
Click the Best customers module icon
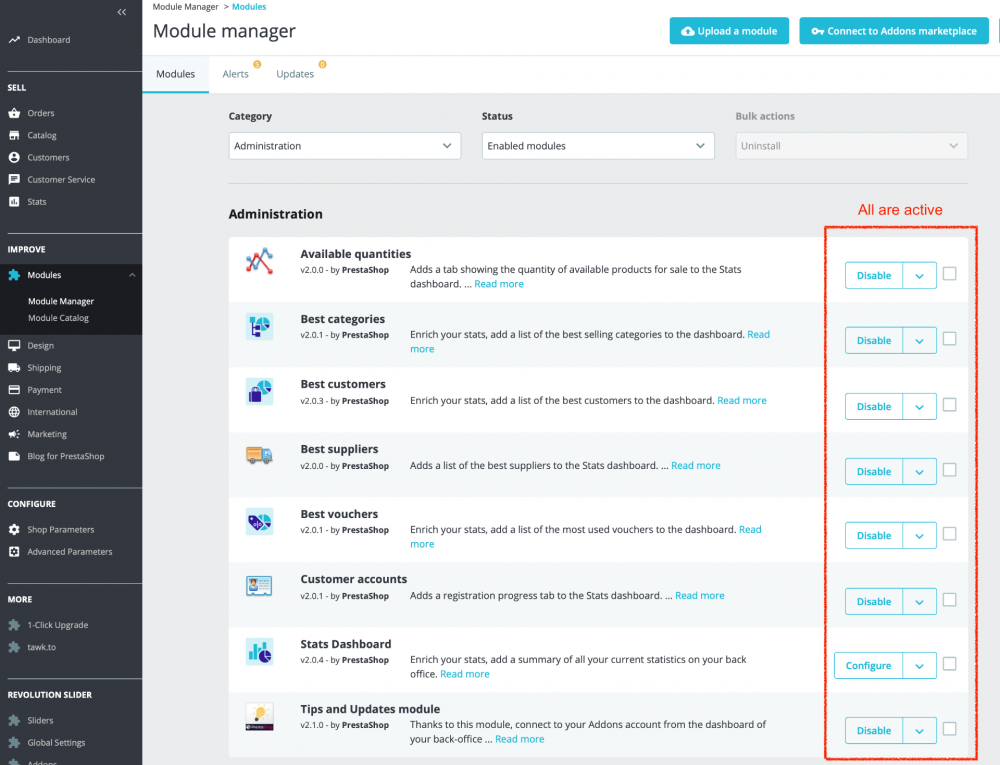point(260,391)
